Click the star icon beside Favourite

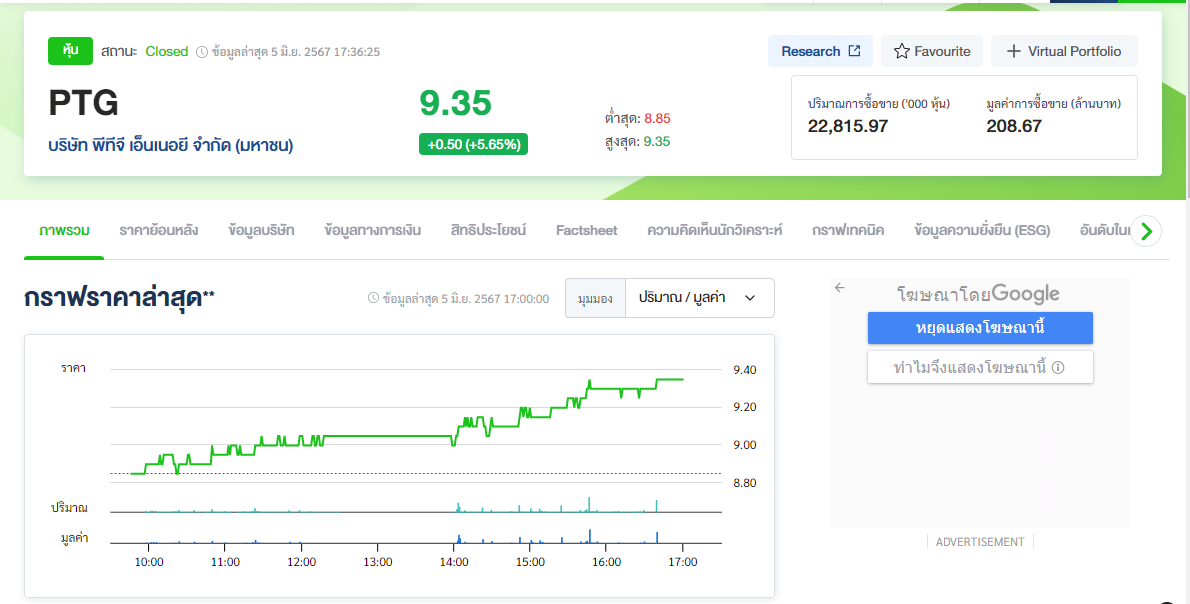coord(902,51)
